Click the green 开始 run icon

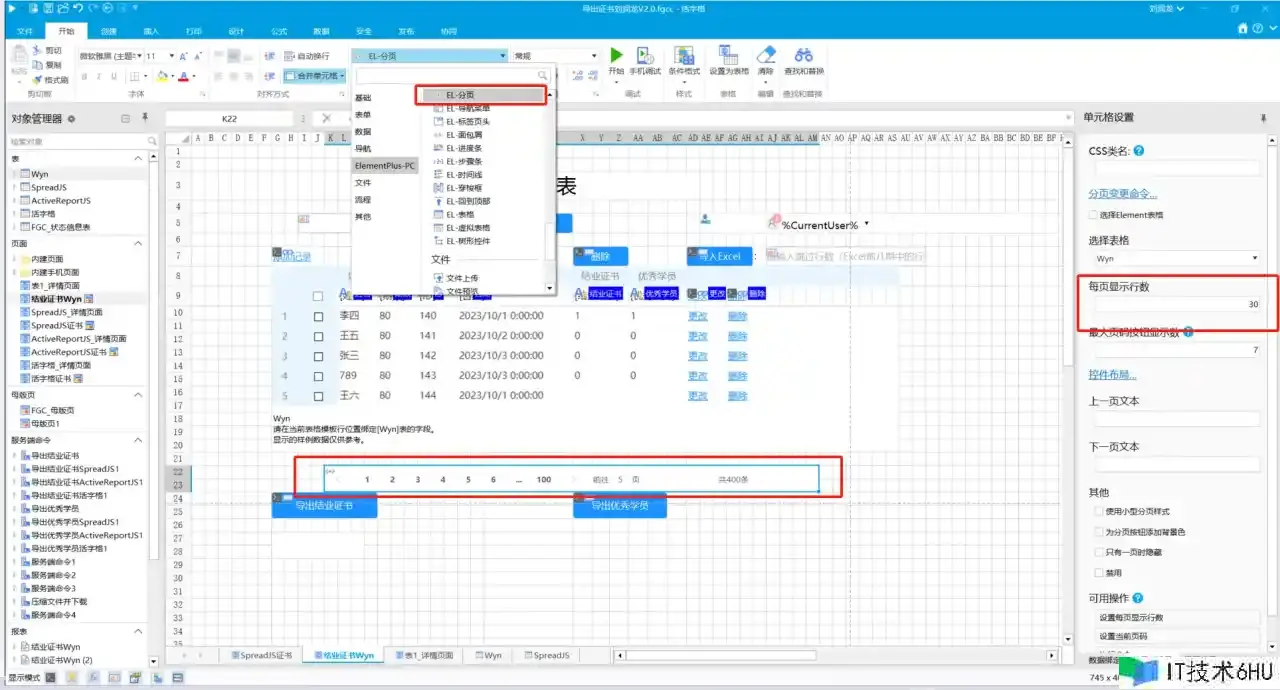(x=616, y=56)
